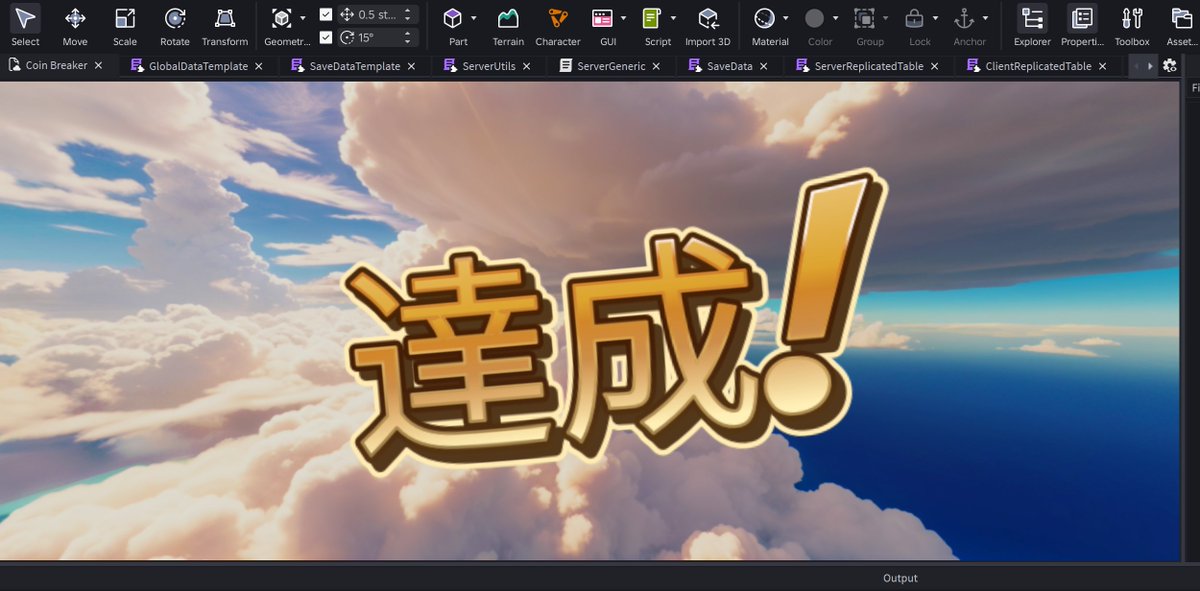The height and width of the screenshot is (591, 1200).
Task: Open the Material manager icon
Action: [765, 18]
